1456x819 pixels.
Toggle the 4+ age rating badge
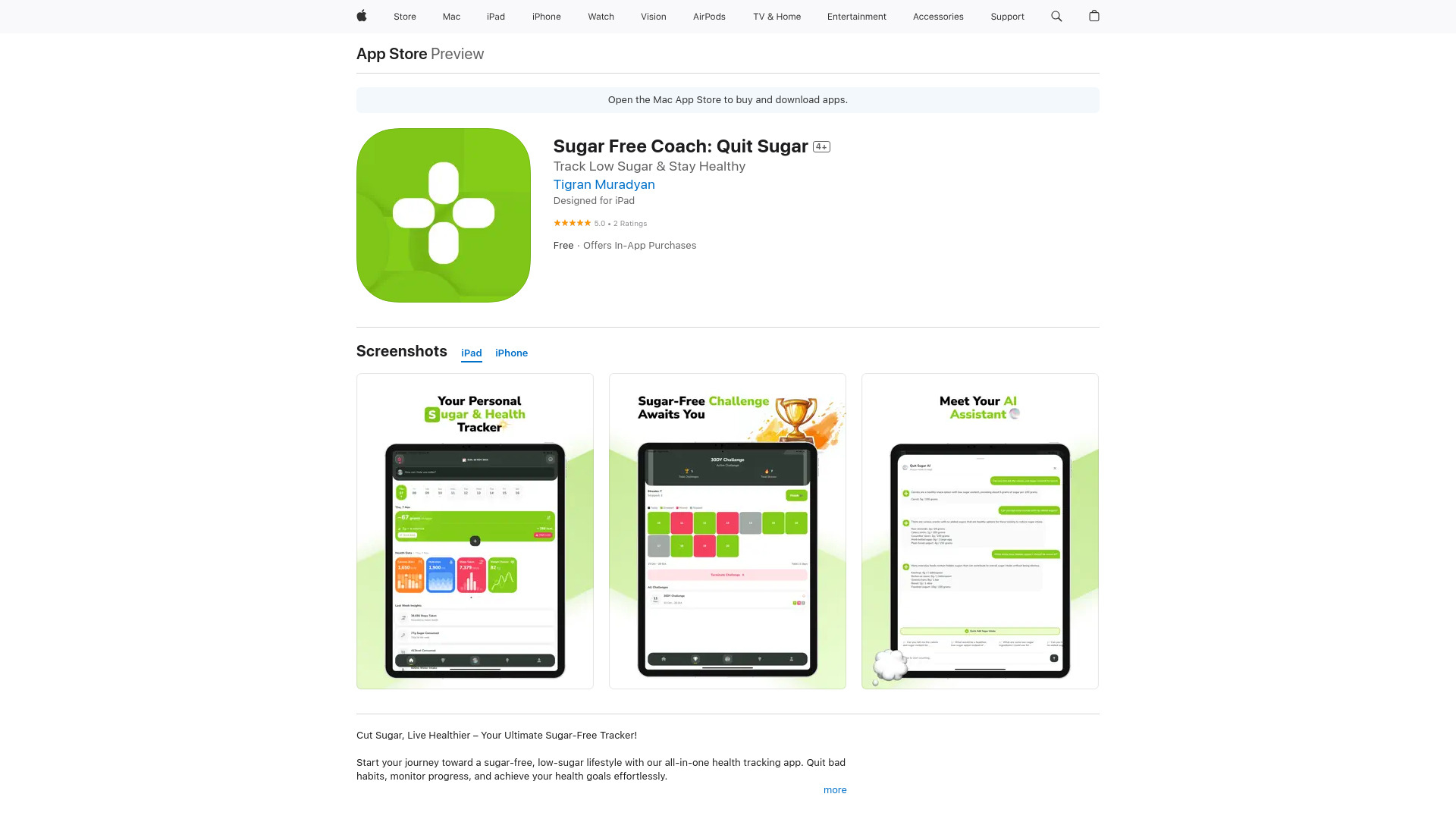pyautogui.click(x=822, y=146)
